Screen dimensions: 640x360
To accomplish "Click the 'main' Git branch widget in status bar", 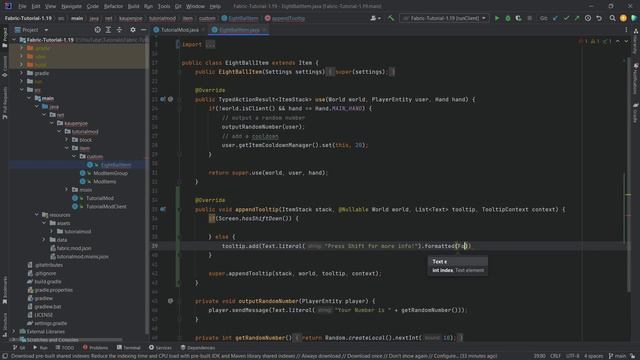I will tap(617, 356).
